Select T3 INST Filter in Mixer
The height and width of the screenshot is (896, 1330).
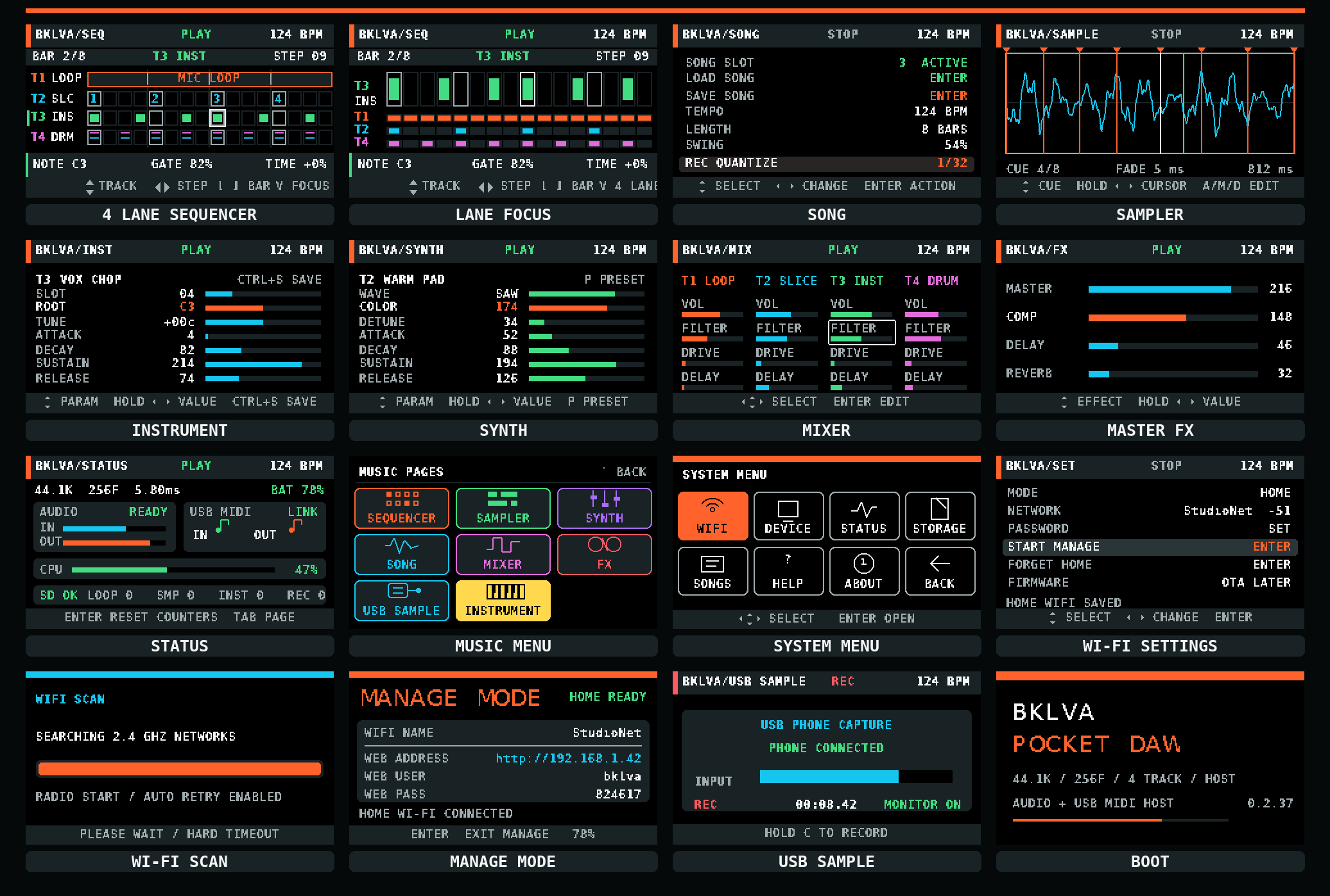[x=861, y=332]
